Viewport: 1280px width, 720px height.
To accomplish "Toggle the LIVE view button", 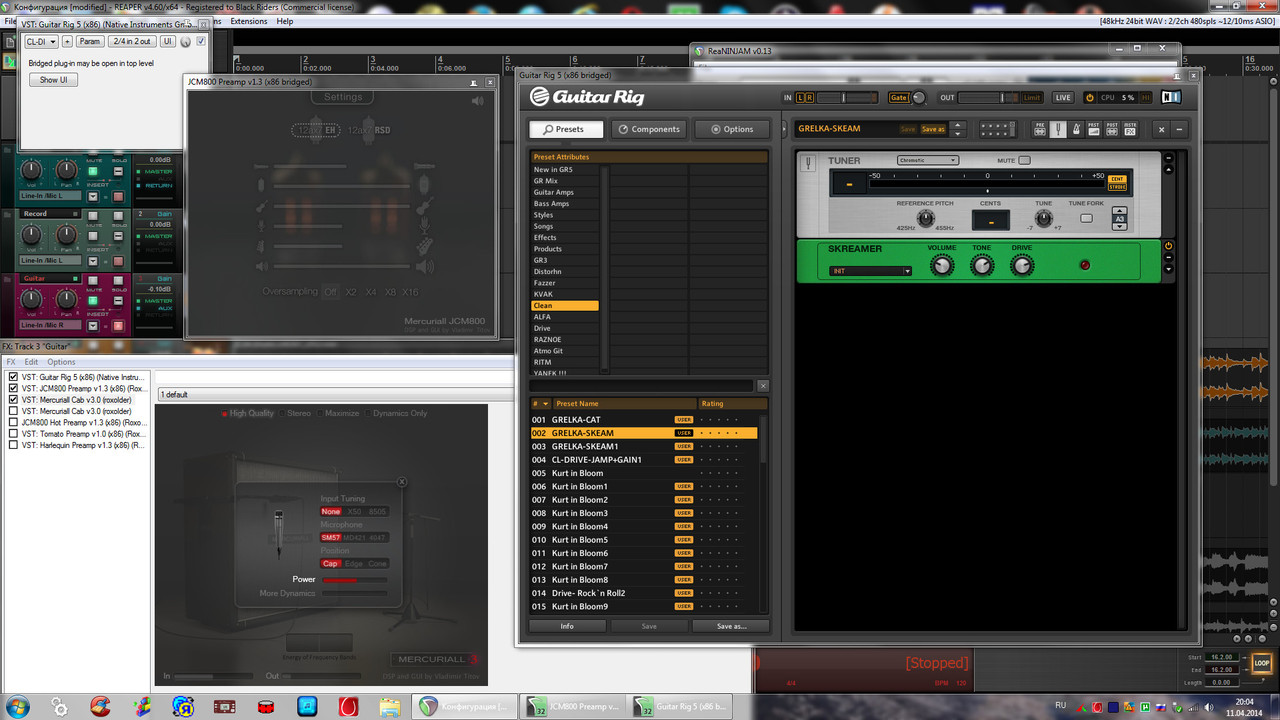I will point(1062,98).
